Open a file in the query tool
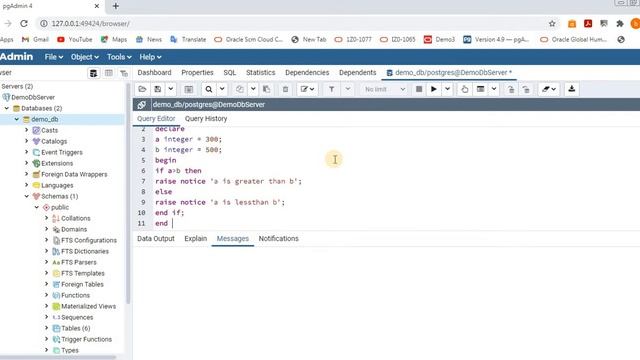 pos(142,89)
